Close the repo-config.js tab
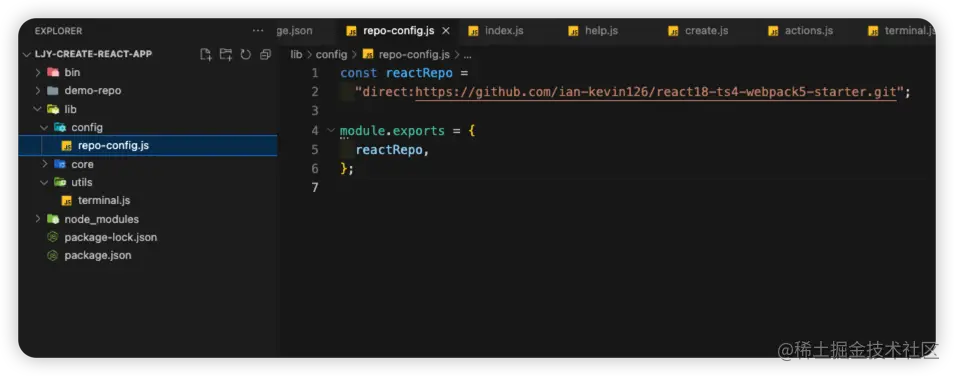The image size is (954, 376). point(446,30)
